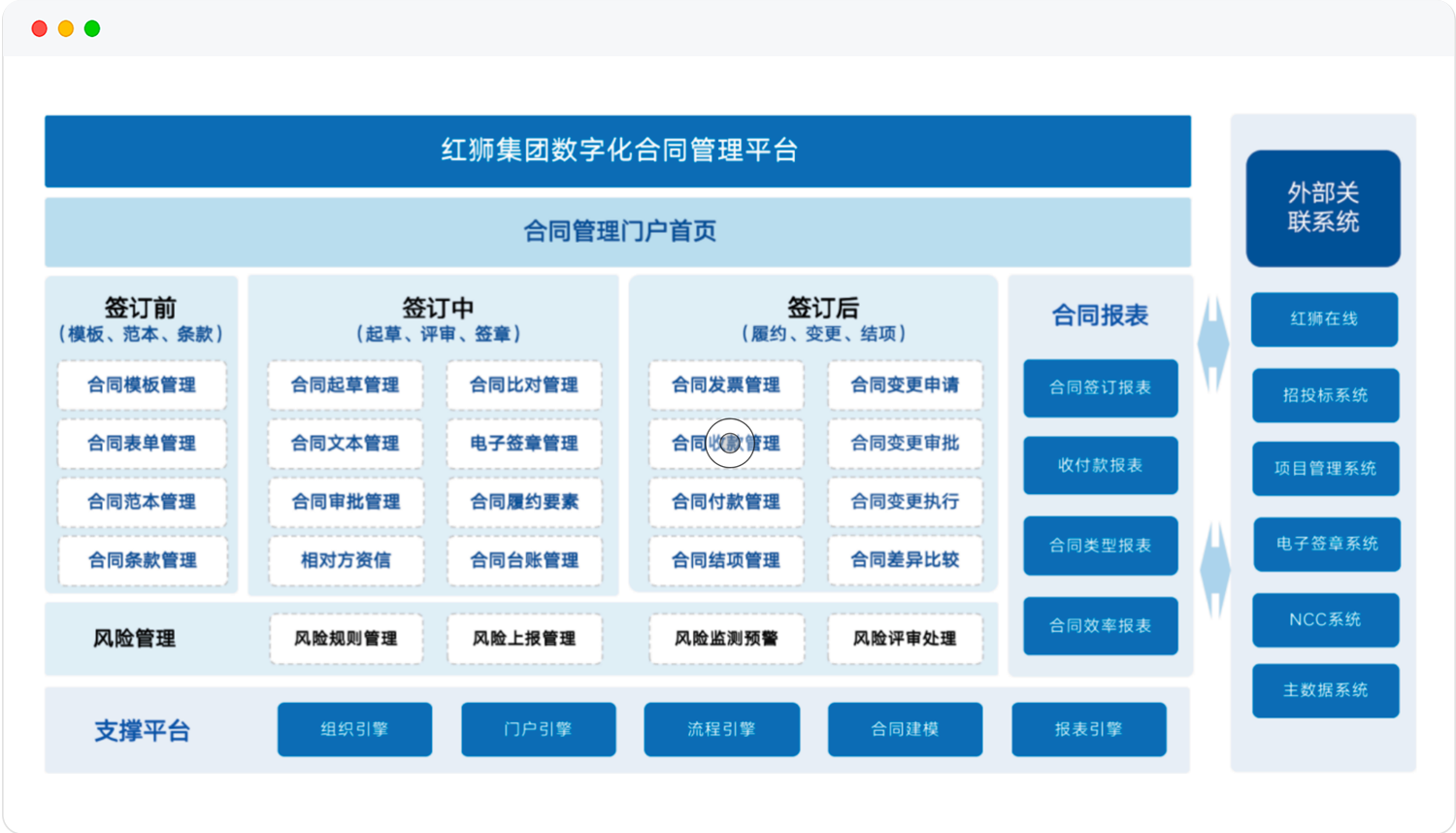This screenshot has height=833, width=1456.
Task: Open 合同变更审批 module
Action: [905, 444]
